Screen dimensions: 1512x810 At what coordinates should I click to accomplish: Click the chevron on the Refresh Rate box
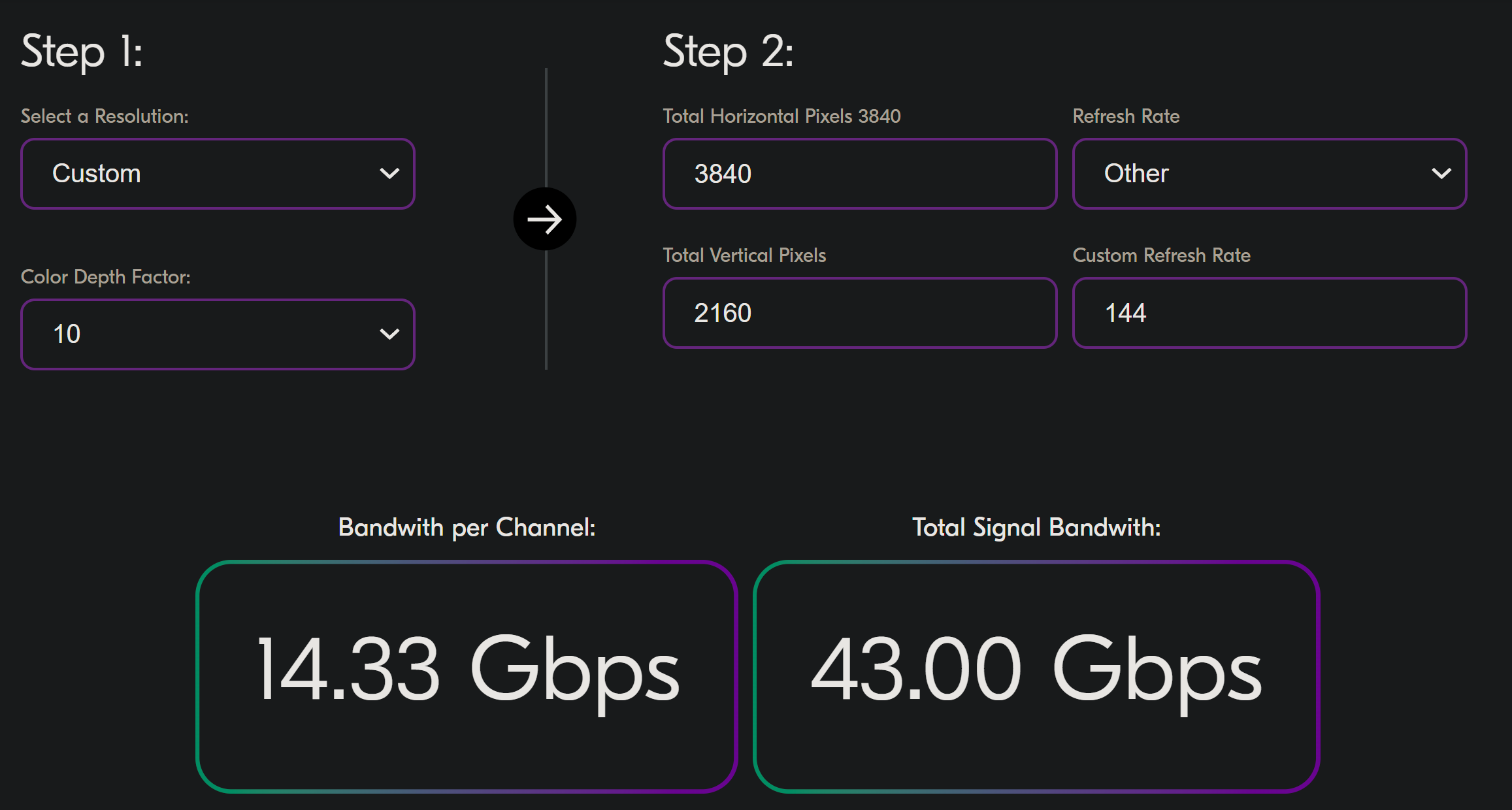[1441, 174]
